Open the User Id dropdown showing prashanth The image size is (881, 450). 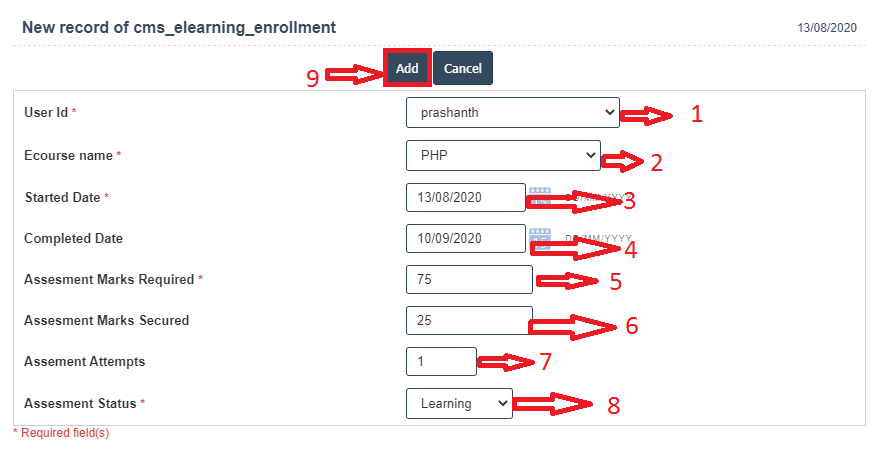point(512,113)
